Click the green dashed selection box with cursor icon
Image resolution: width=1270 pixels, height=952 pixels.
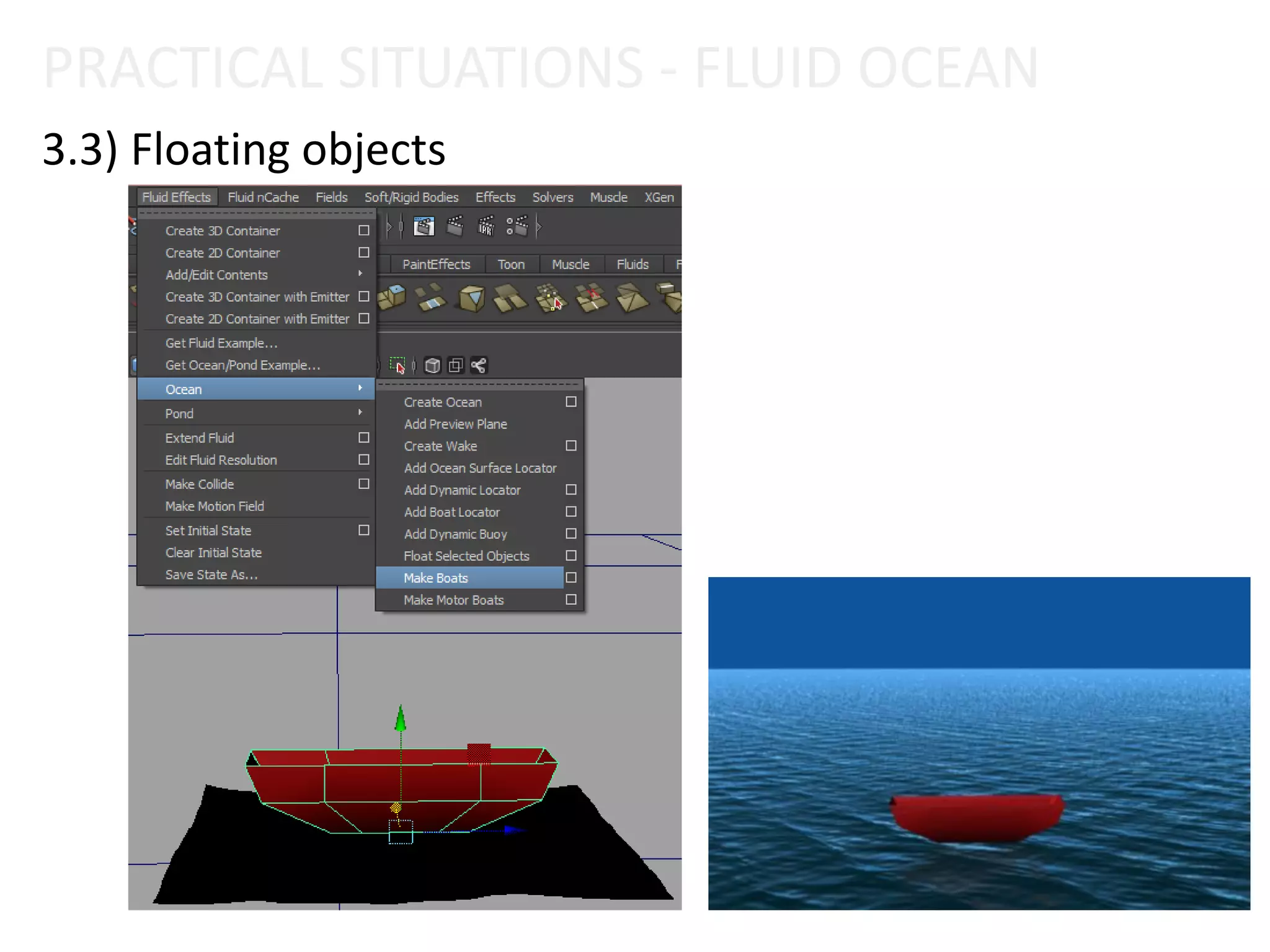point(397,365)
